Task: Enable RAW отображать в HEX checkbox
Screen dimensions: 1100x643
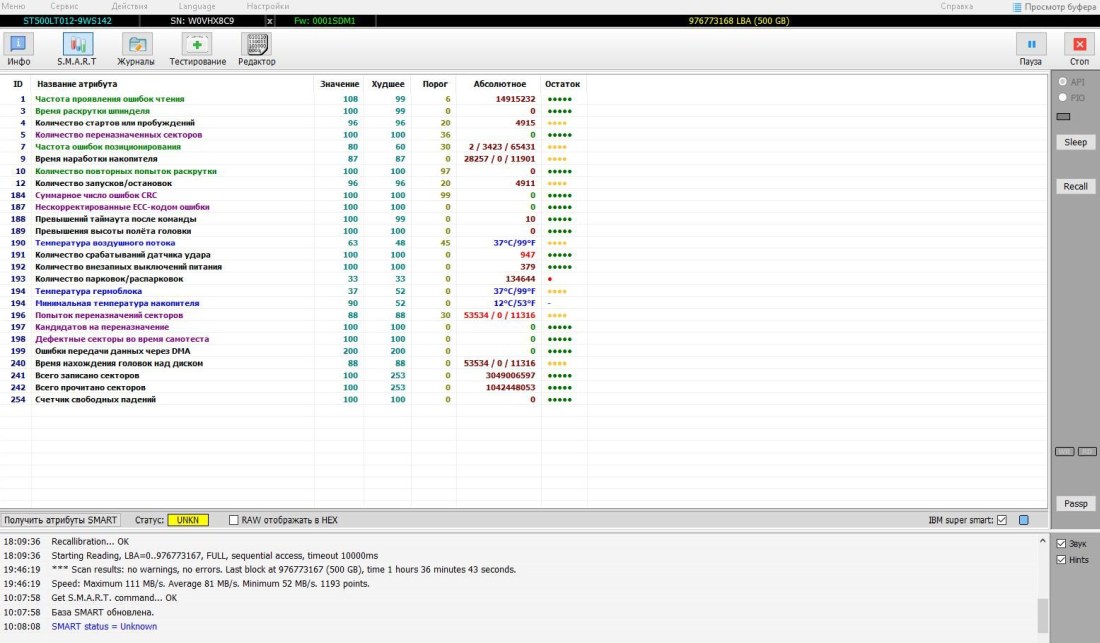Action: pos(234,520)
